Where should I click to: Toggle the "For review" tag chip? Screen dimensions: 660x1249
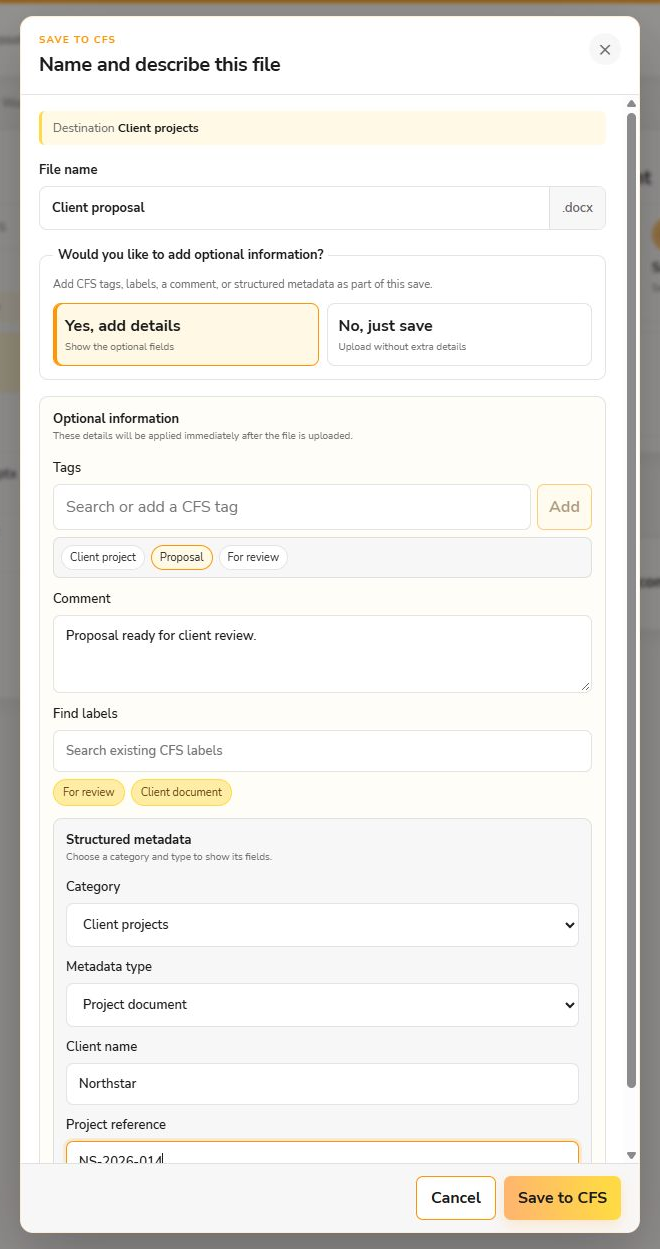[x=253, y=557]
